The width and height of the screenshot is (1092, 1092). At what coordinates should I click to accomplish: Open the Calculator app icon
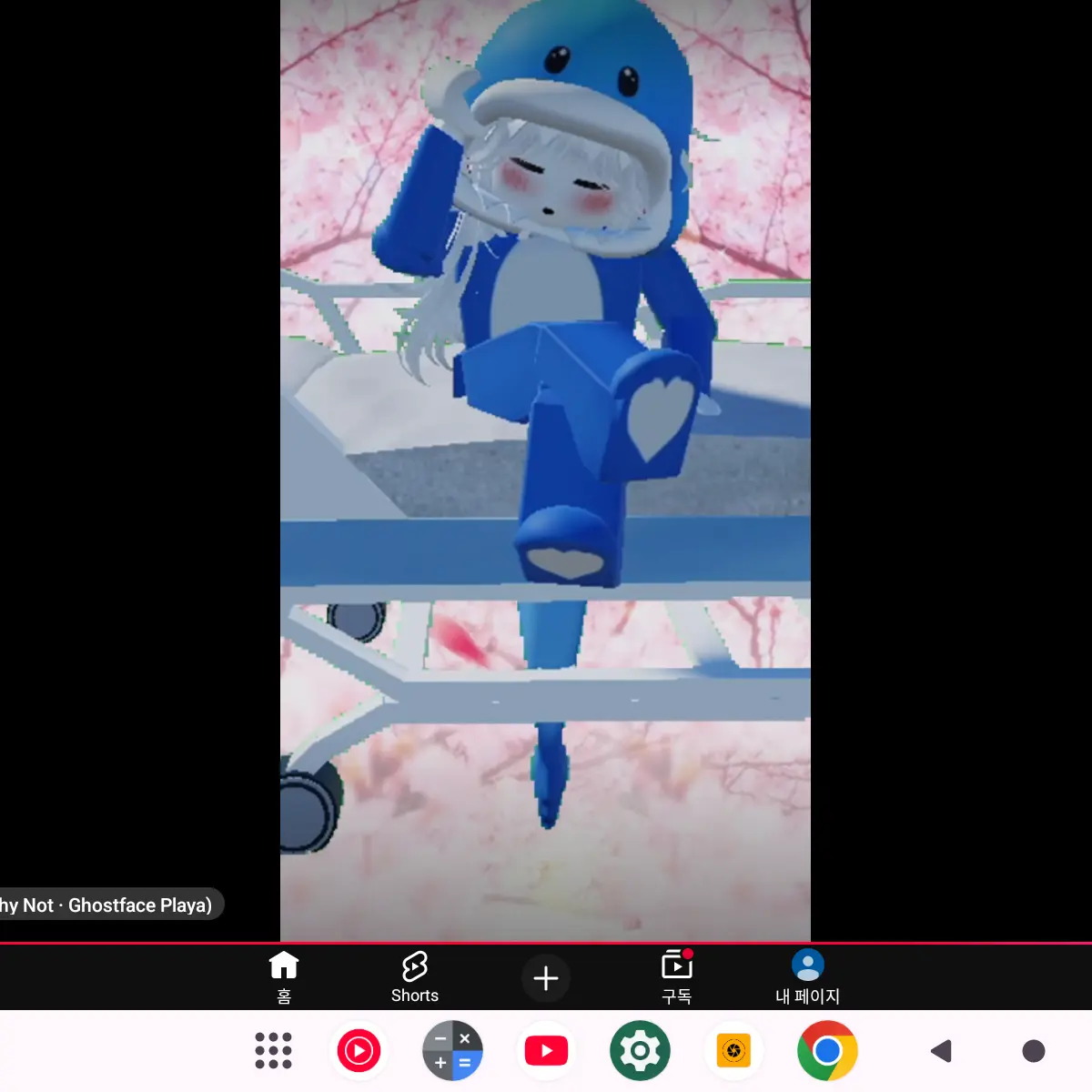(x=452, y=1051)
